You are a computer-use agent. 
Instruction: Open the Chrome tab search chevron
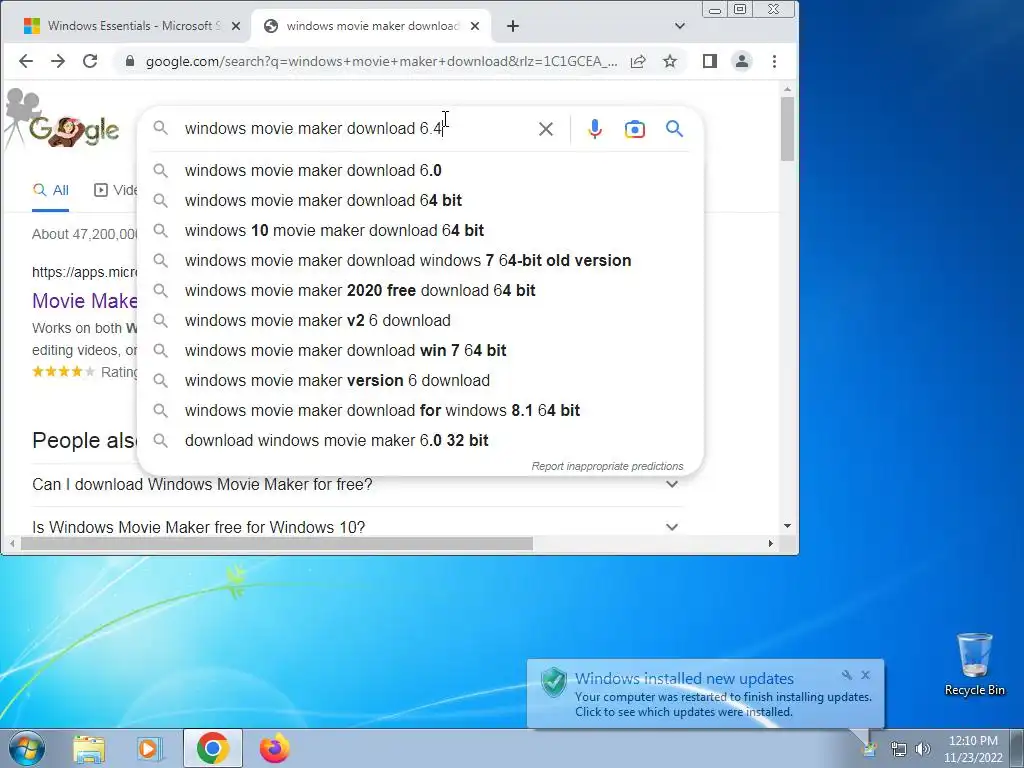[x=680, y=26]
